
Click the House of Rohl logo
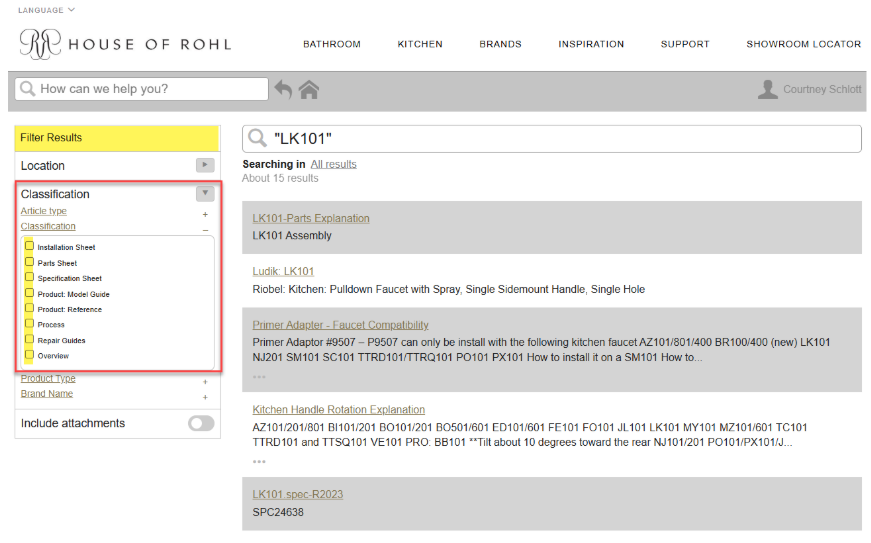[x=124, y=44]
